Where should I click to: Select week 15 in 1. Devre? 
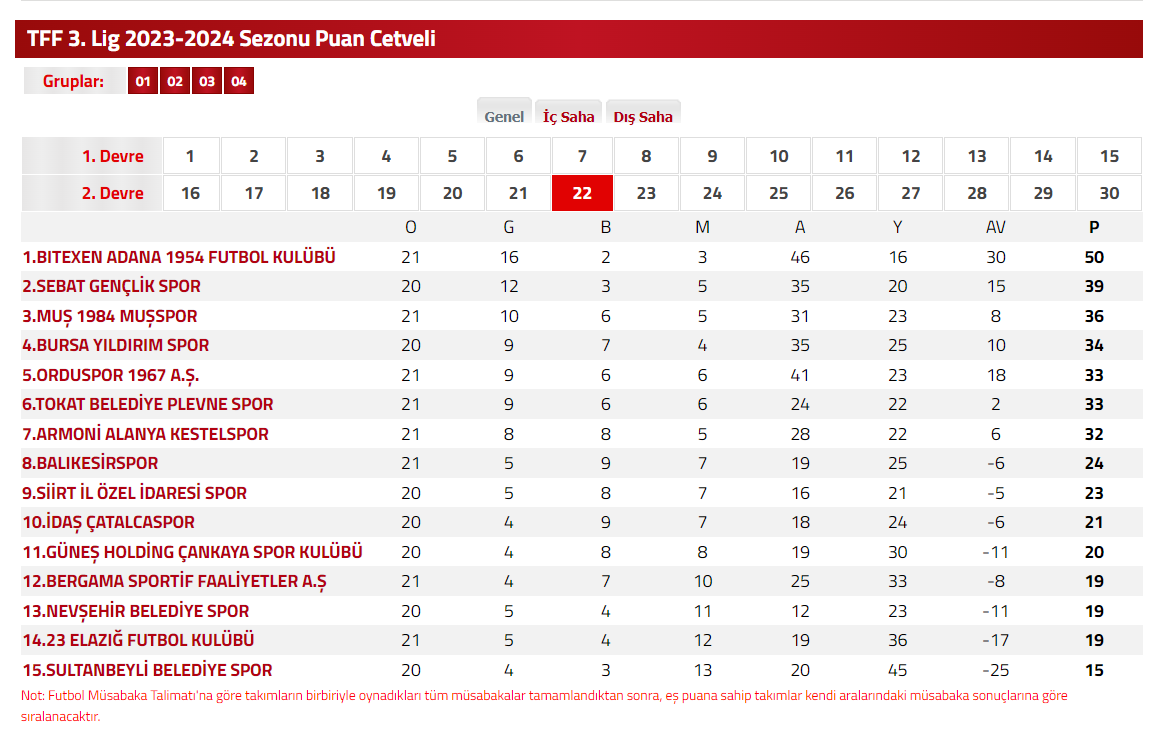pyautogui.click(x=1109, y=156)
